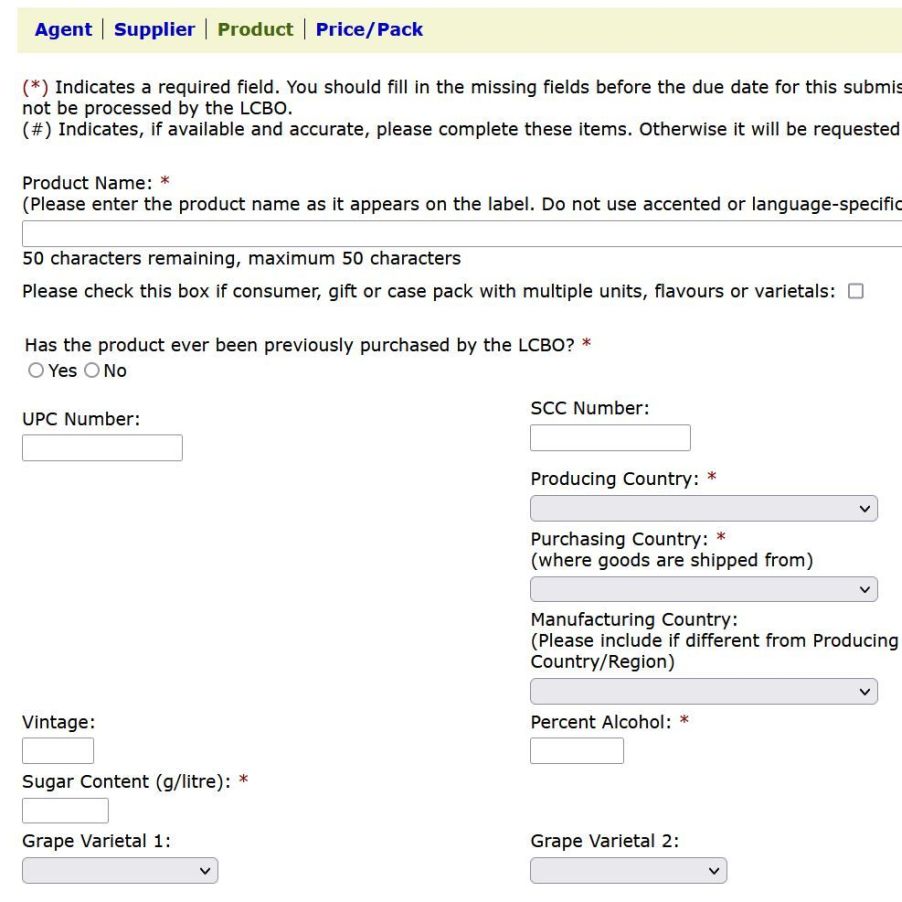
Task: Focus the SCC Number input box
Action: tap(610, 438)
